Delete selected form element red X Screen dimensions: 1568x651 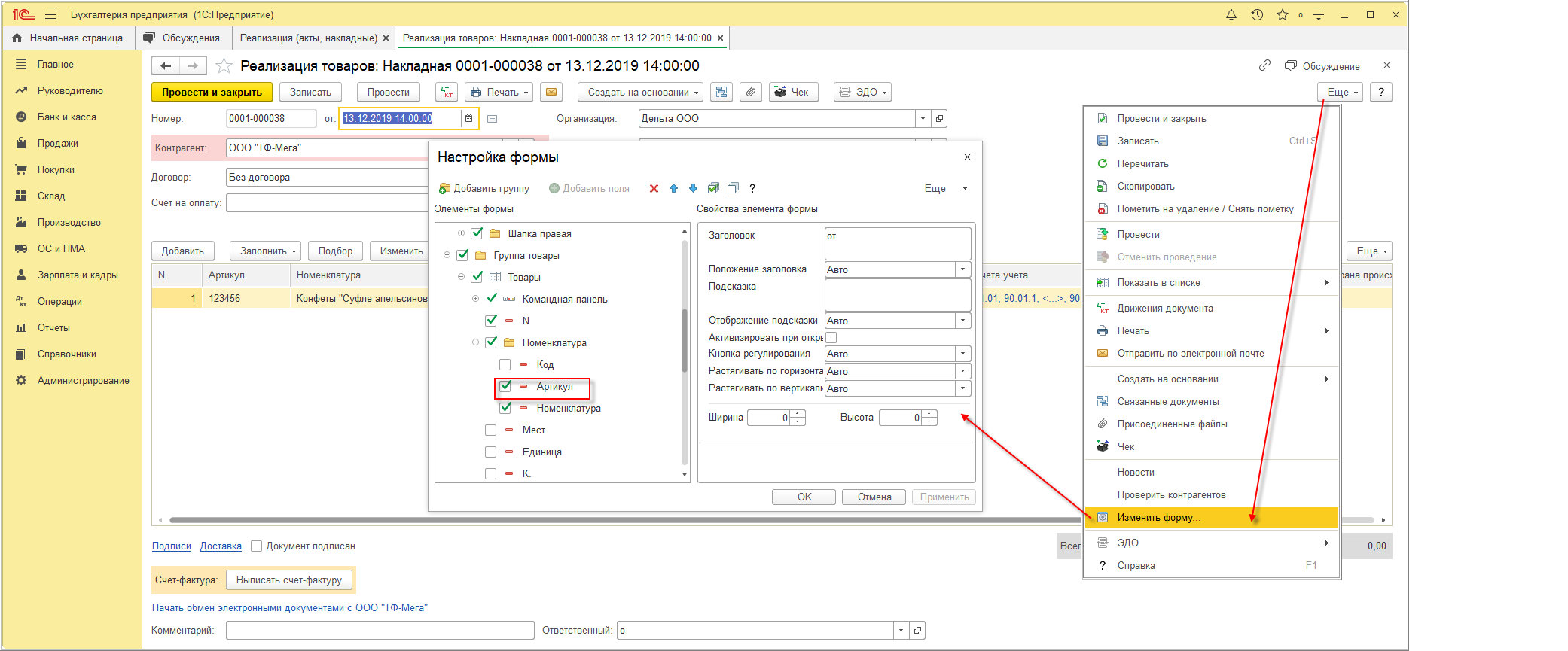pos(654,188)
